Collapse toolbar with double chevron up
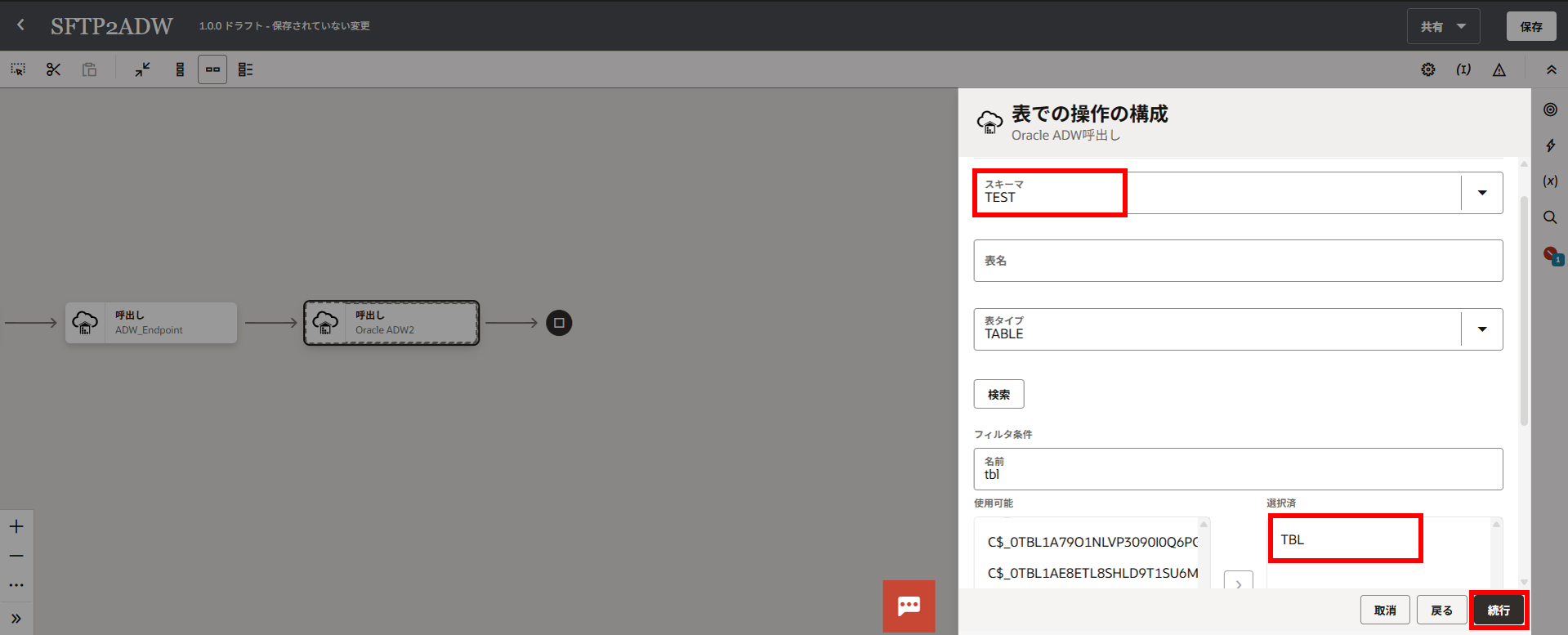 [1551, 69]
